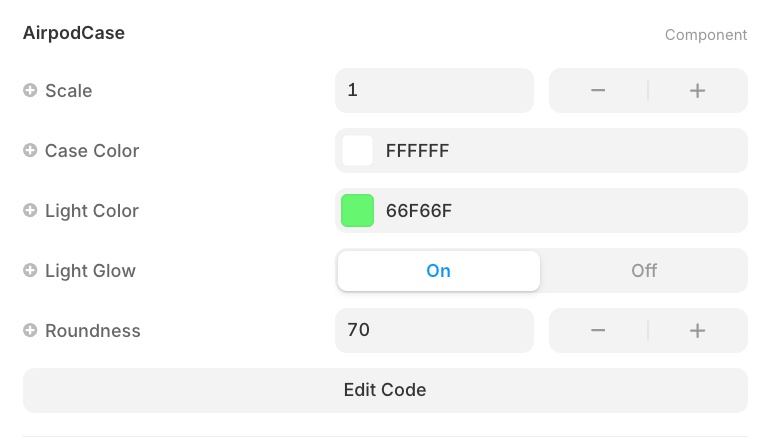
Task: Click the Component type label
Action: click(x=706, y=35)
